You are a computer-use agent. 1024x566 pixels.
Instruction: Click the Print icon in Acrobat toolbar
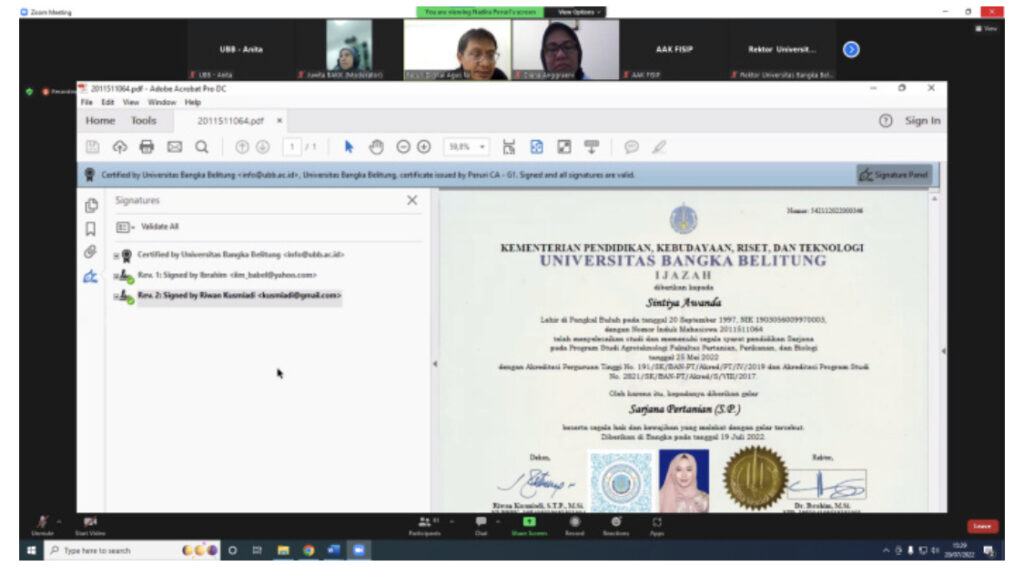click(146, 147)
